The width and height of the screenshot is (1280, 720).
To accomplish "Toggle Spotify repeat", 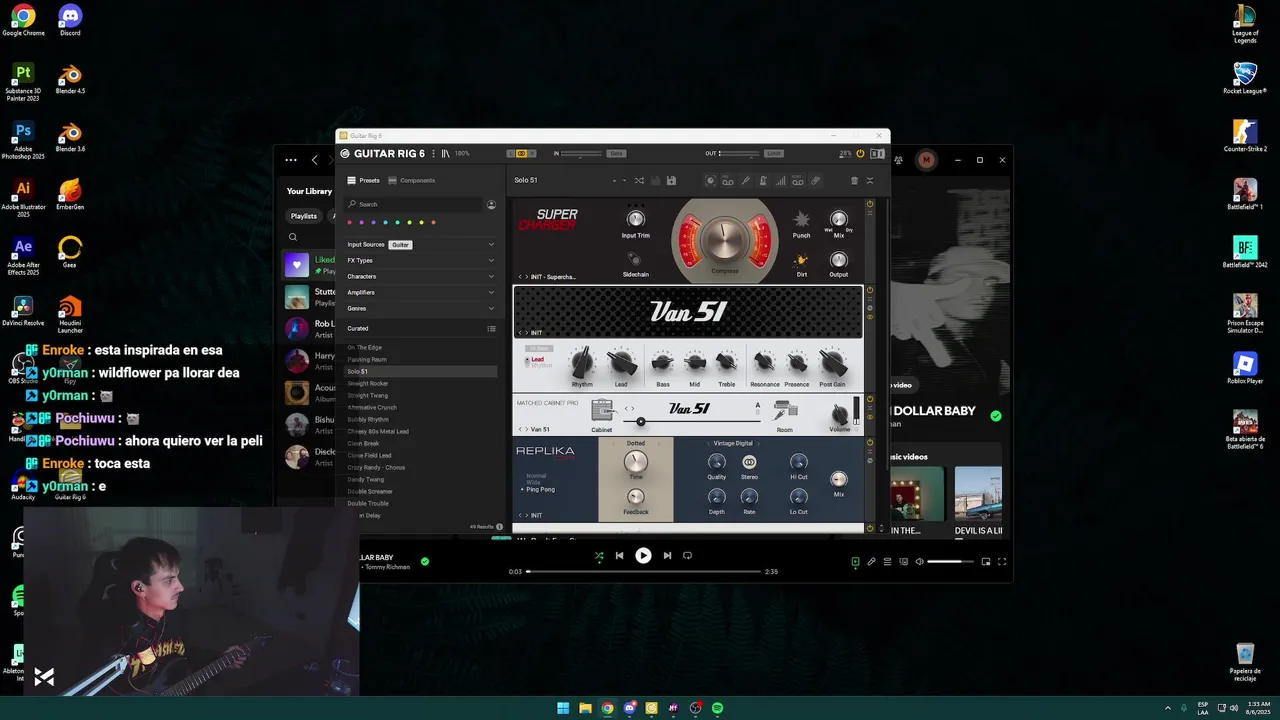I will tap(687, 556).
